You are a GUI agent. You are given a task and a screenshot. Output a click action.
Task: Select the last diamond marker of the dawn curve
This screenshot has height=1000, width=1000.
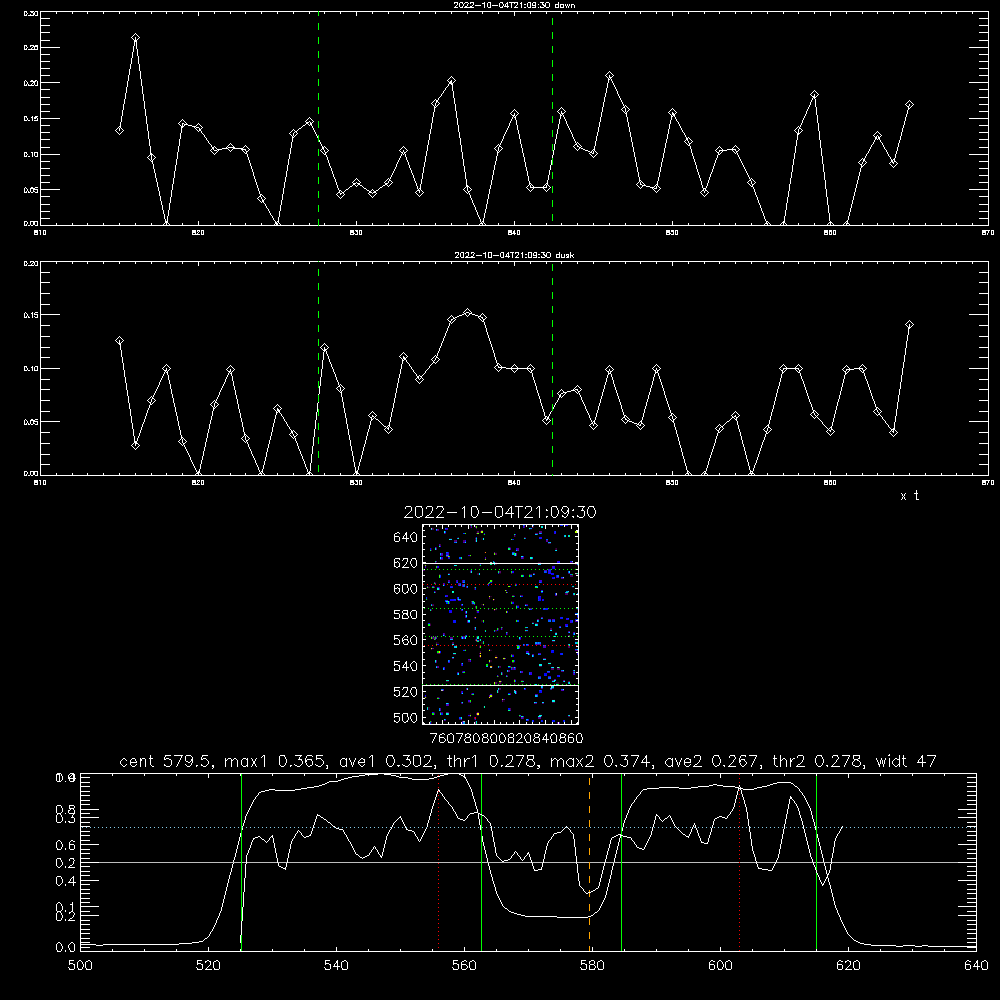(x=909, y=105)
